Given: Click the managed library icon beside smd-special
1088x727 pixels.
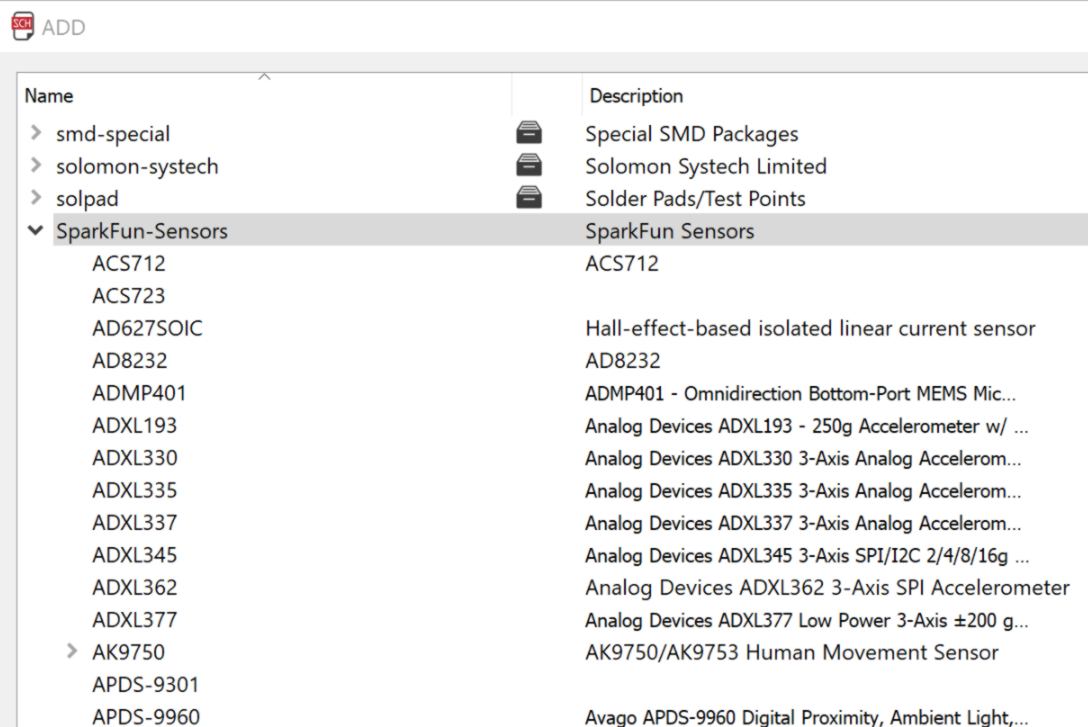Looking at the screenshot, I should [529, 133].
